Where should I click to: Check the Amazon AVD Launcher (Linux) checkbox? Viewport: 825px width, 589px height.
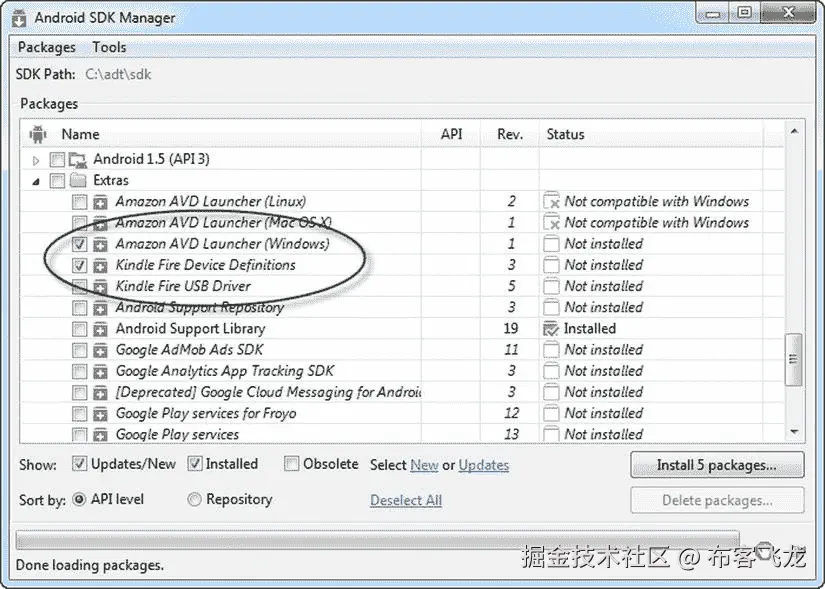(79, 202)
